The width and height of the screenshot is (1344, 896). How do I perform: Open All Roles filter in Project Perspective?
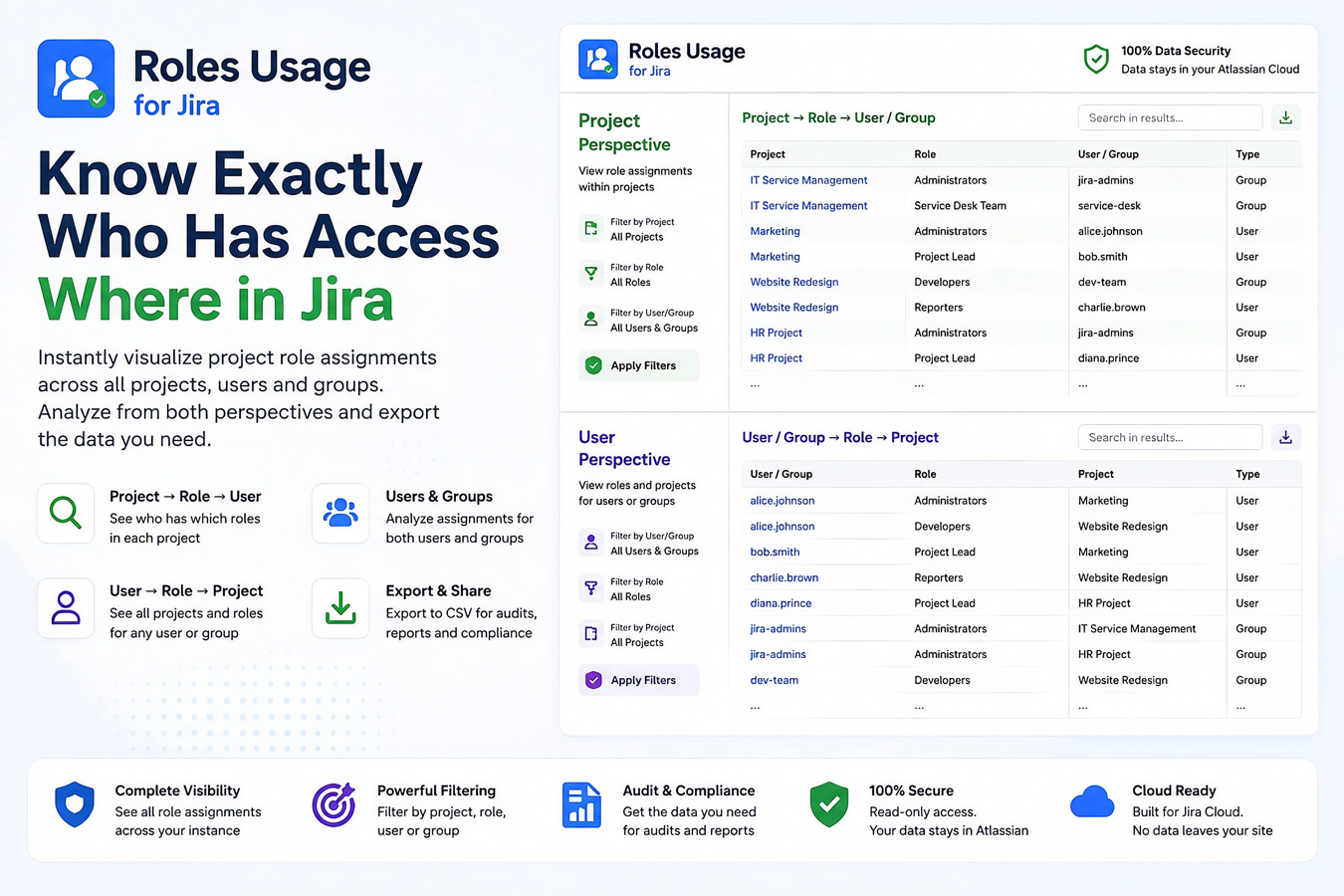(x=630, y=283)
